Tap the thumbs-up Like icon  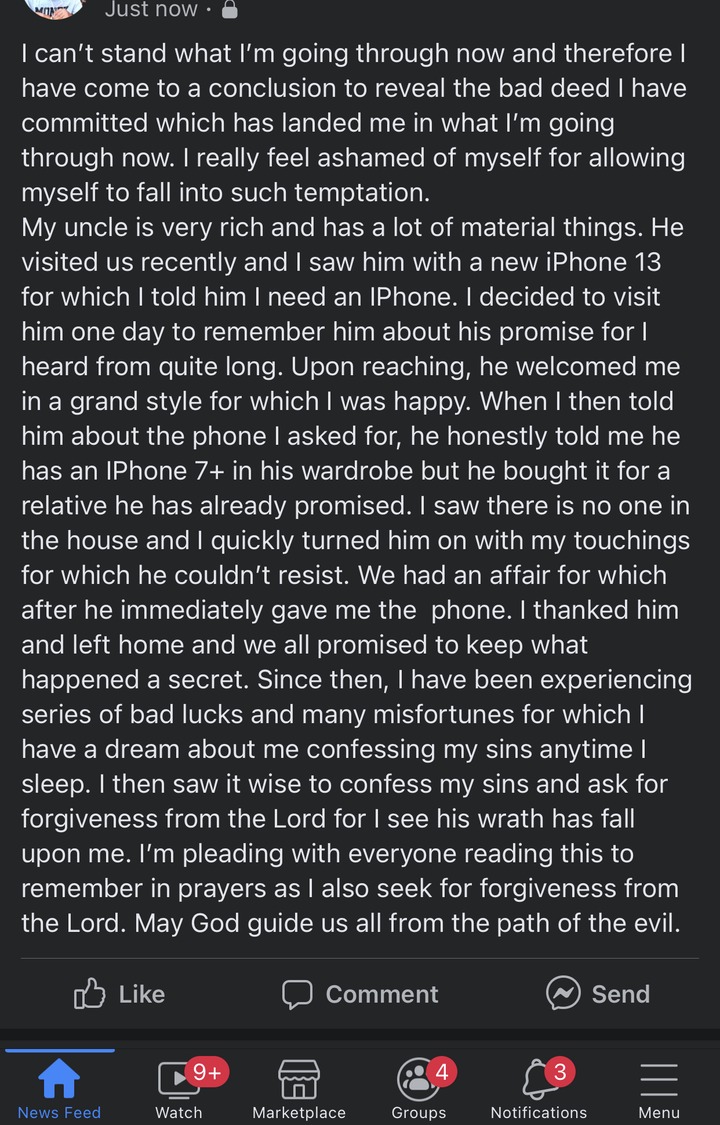[90, 993]
